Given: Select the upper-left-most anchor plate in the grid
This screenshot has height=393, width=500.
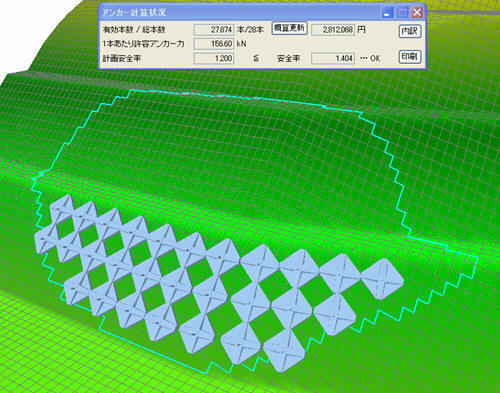Looking at the screenshot, I should (x=62, y=207).
